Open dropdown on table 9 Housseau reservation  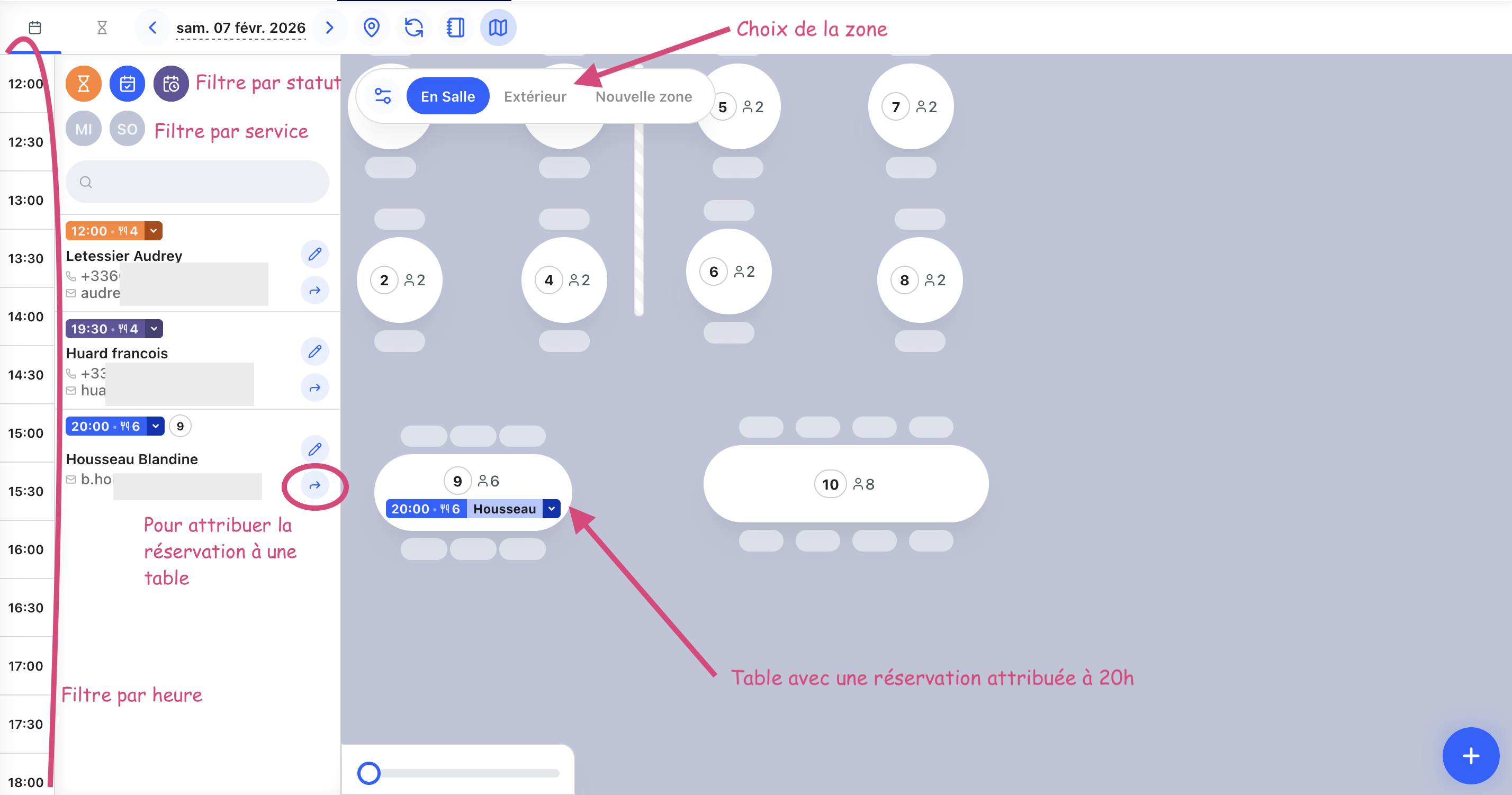click(551, 509)
